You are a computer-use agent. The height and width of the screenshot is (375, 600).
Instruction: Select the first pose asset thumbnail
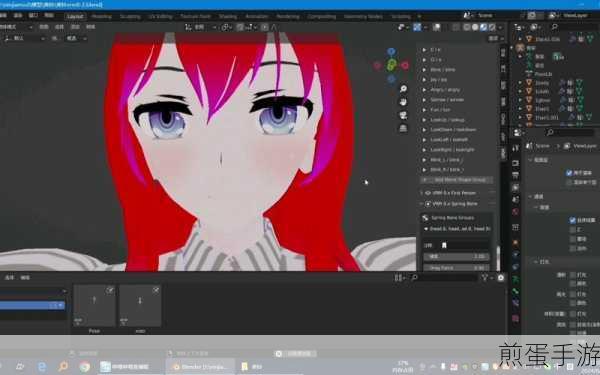pos(94,305)
